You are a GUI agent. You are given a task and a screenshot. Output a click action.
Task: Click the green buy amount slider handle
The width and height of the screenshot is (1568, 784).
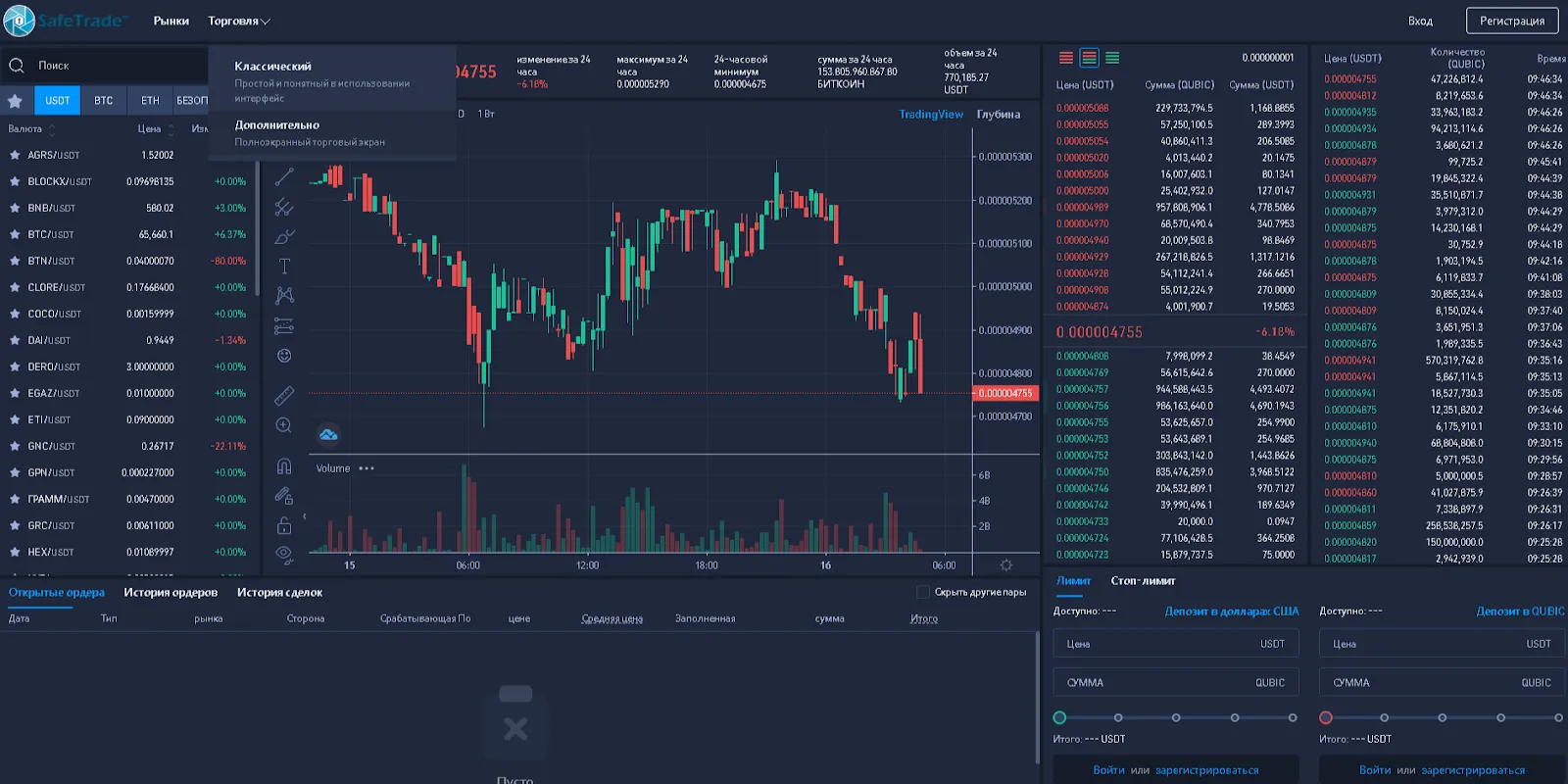(1059, 717)
